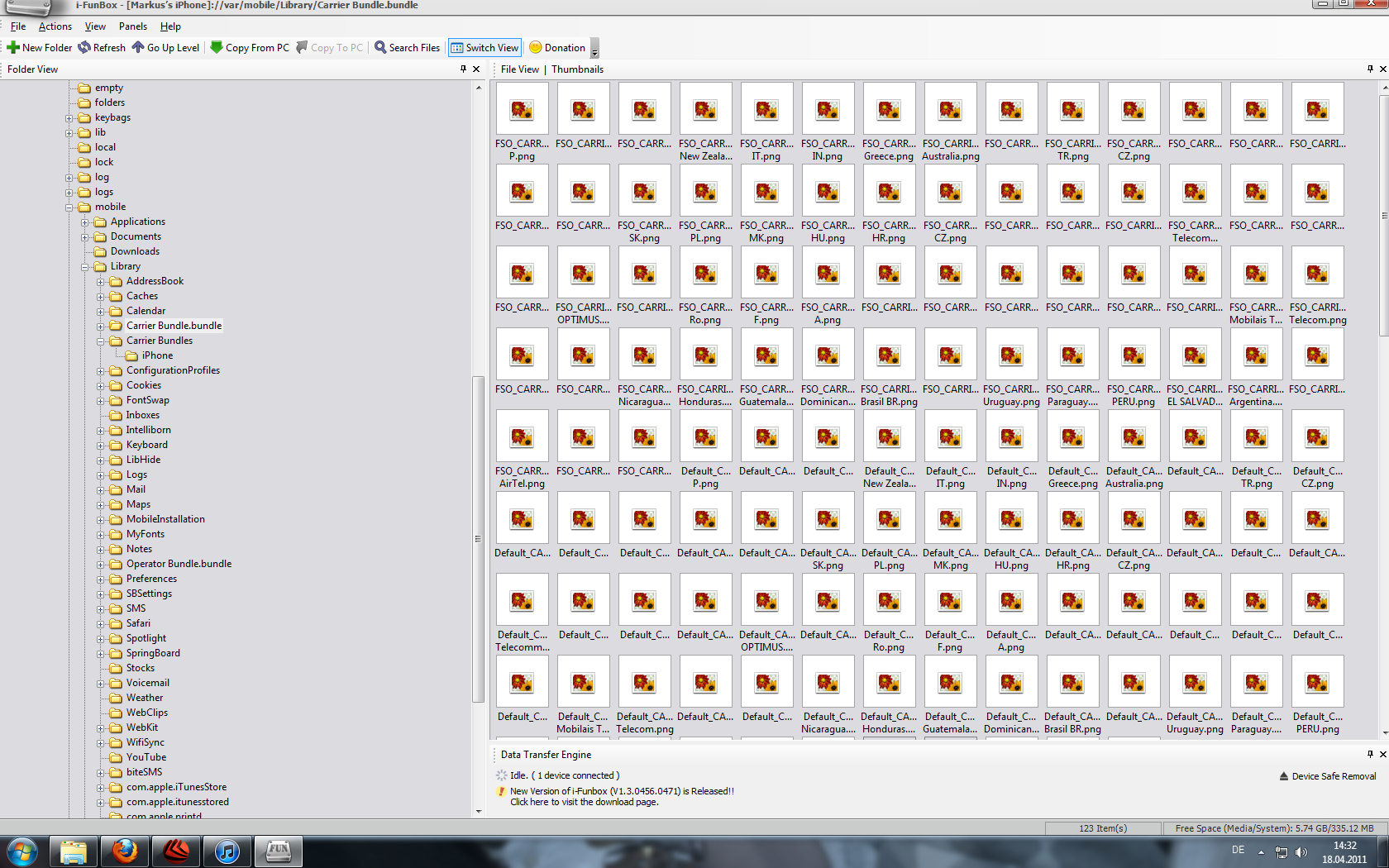Click Copy From PC button
Screen dimensions: 1389x868
[x=250, y=47]
